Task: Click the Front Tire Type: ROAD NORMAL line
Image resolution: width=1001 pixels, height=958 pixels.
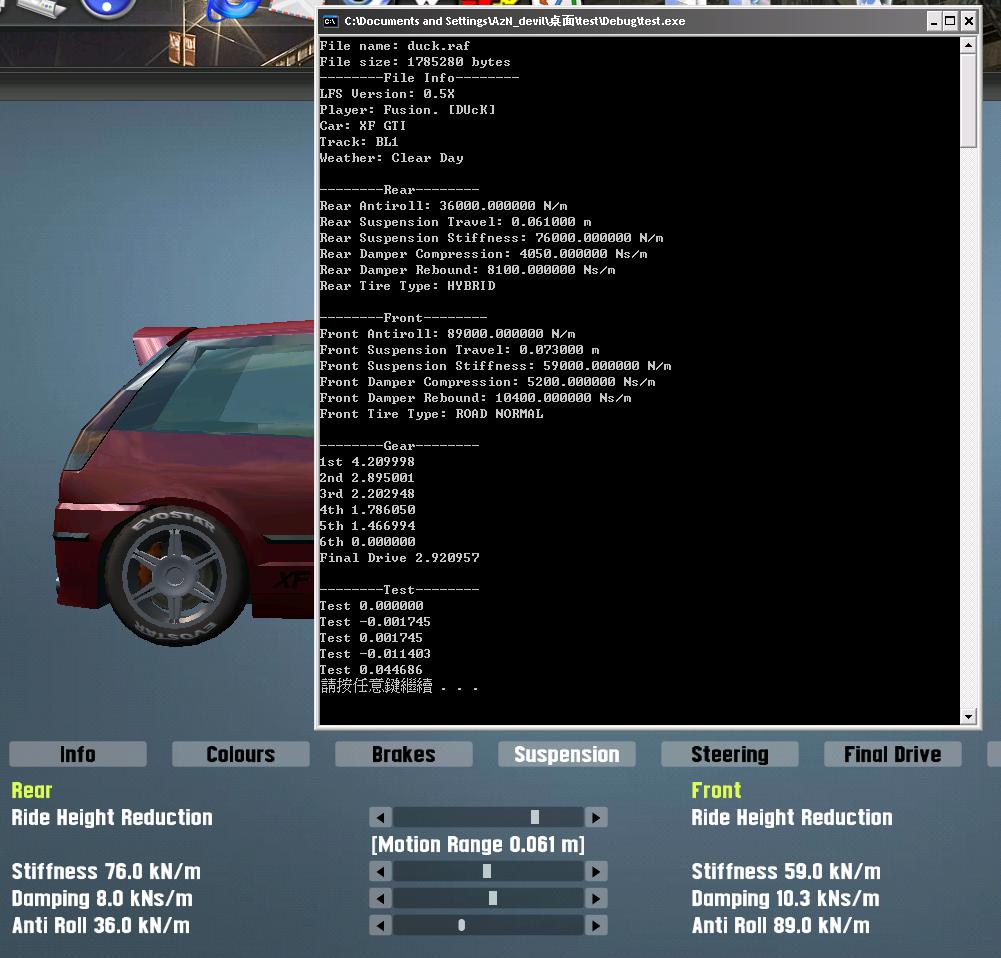Action: [x=432, y=414]
